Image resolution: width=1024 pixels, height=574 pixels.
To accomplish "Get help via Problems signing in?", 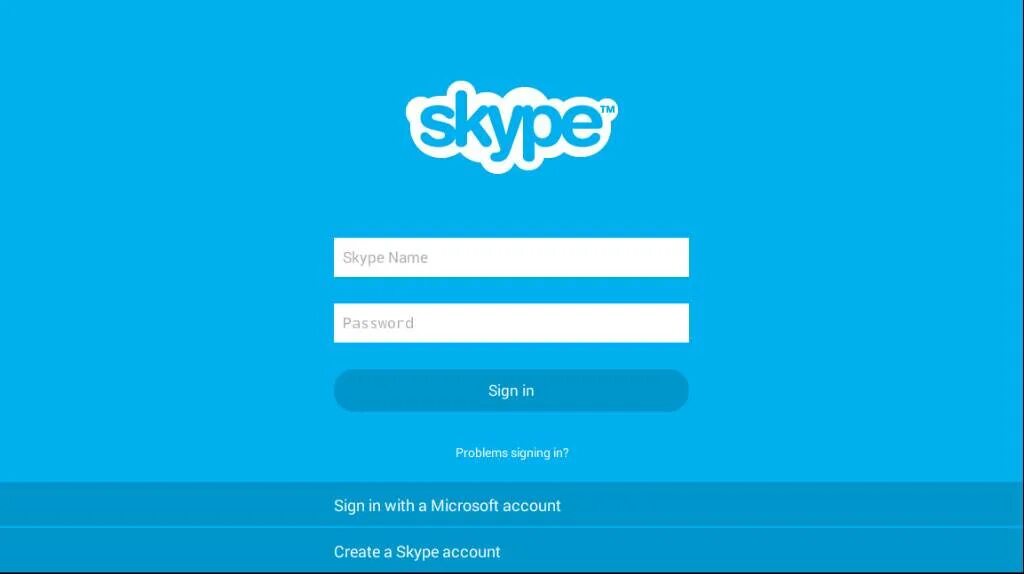I will click(512, 453).
